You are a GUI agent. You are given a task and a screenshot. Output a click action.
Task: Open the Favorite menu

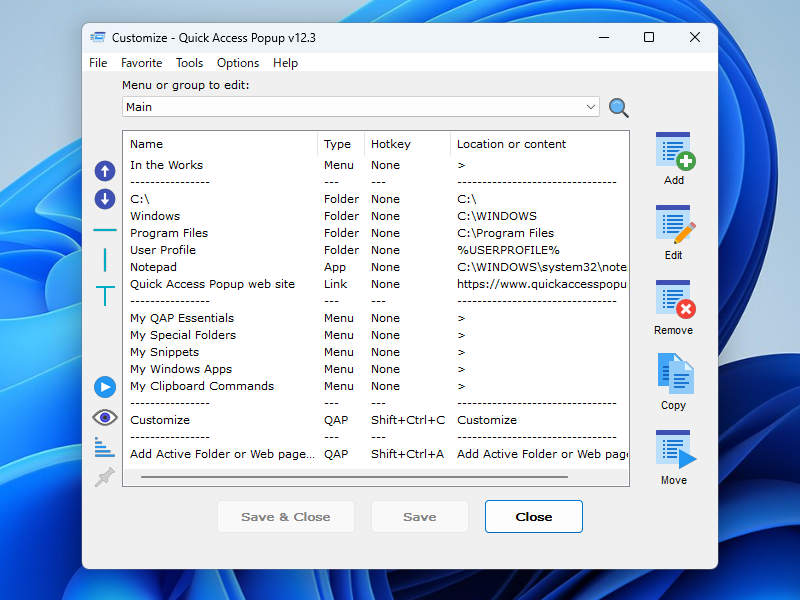(141, 63)
